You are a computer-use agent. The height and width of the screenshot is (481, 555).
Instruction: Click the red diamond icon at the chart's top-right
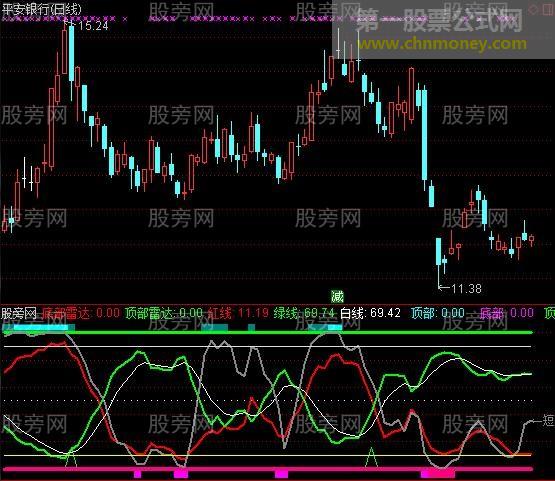(533, 9)
